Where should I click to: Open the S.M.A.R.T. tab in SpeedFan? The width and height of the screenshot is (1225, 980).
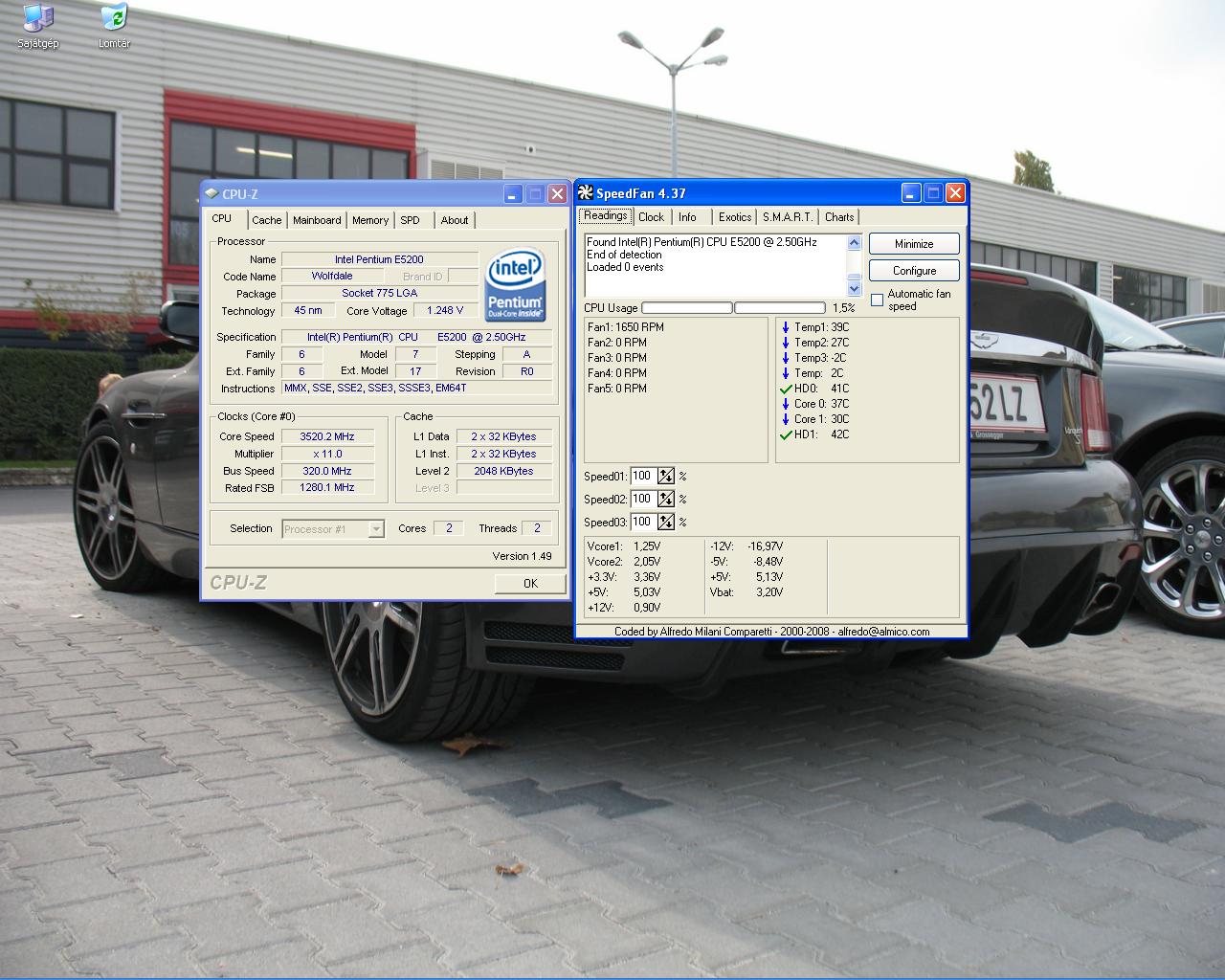(788, 217)
